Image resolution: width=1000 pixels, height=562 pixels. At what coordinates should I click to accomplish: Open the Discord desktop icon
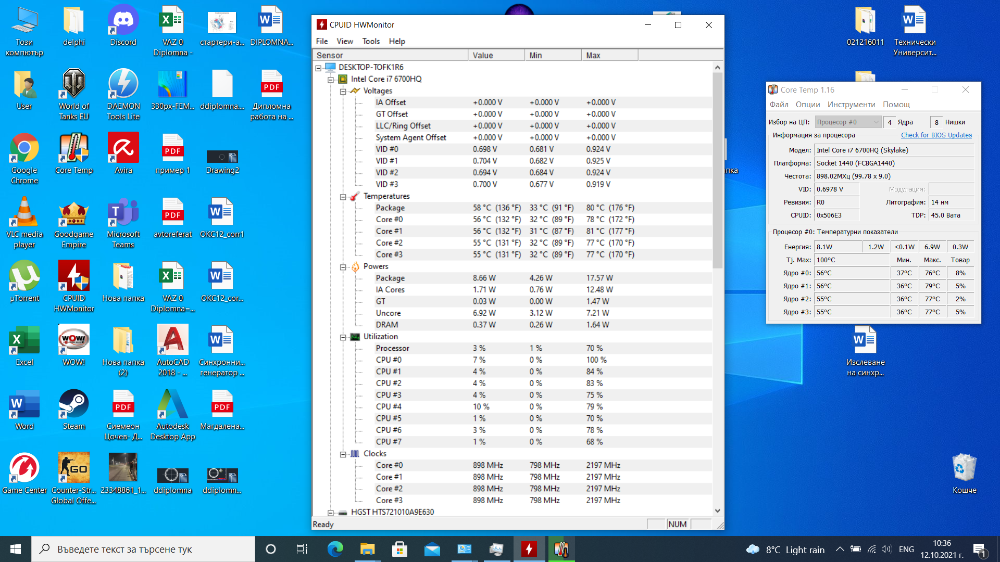(x=122, y=26)
